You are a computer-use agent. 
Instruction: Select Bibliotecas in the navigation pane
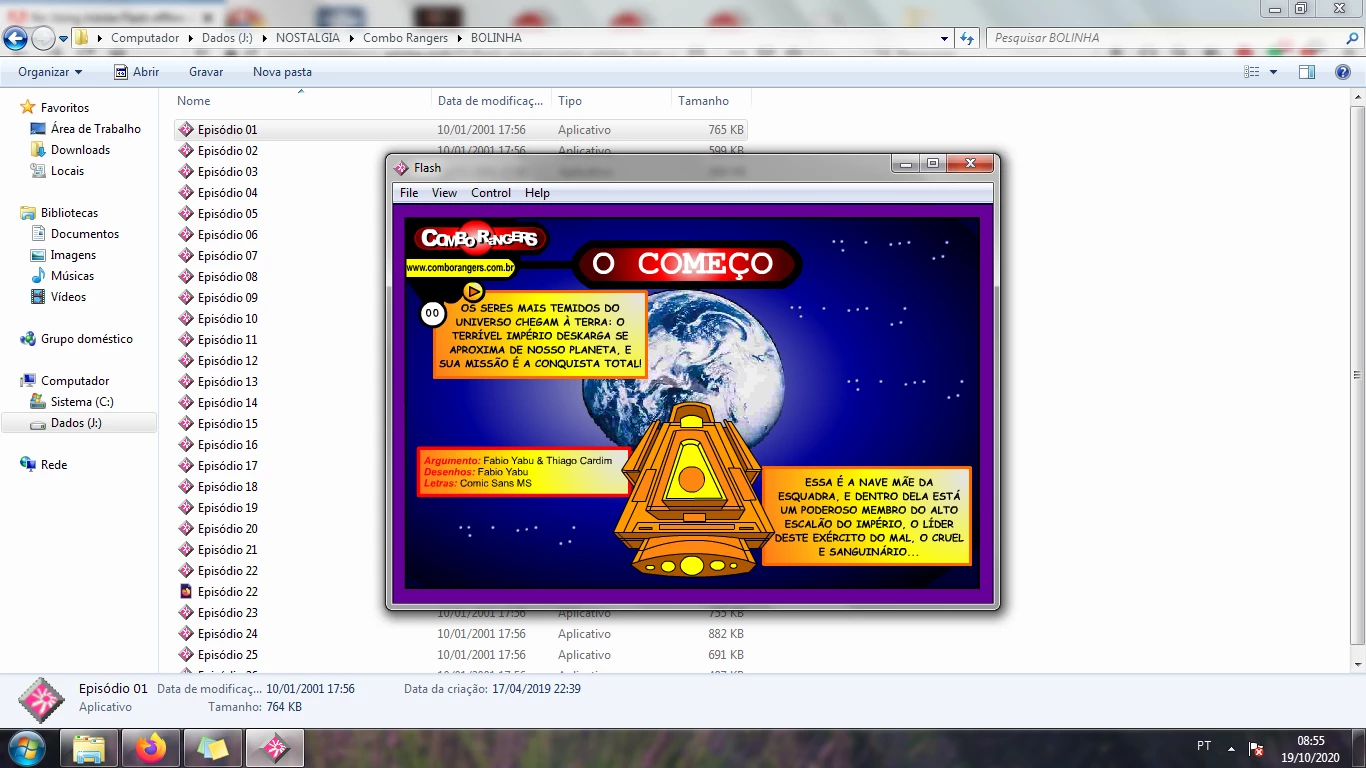pyautogui.click(x=70, y=213)
